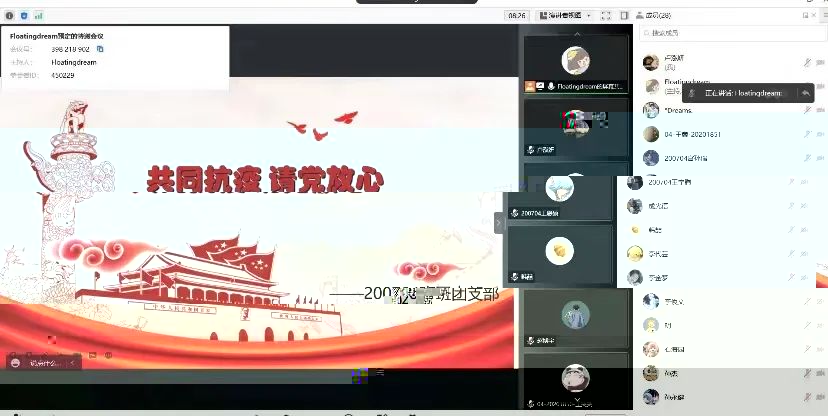Enter full screen mode
This screenshot has width=828, height=416.
click(606, 16)
